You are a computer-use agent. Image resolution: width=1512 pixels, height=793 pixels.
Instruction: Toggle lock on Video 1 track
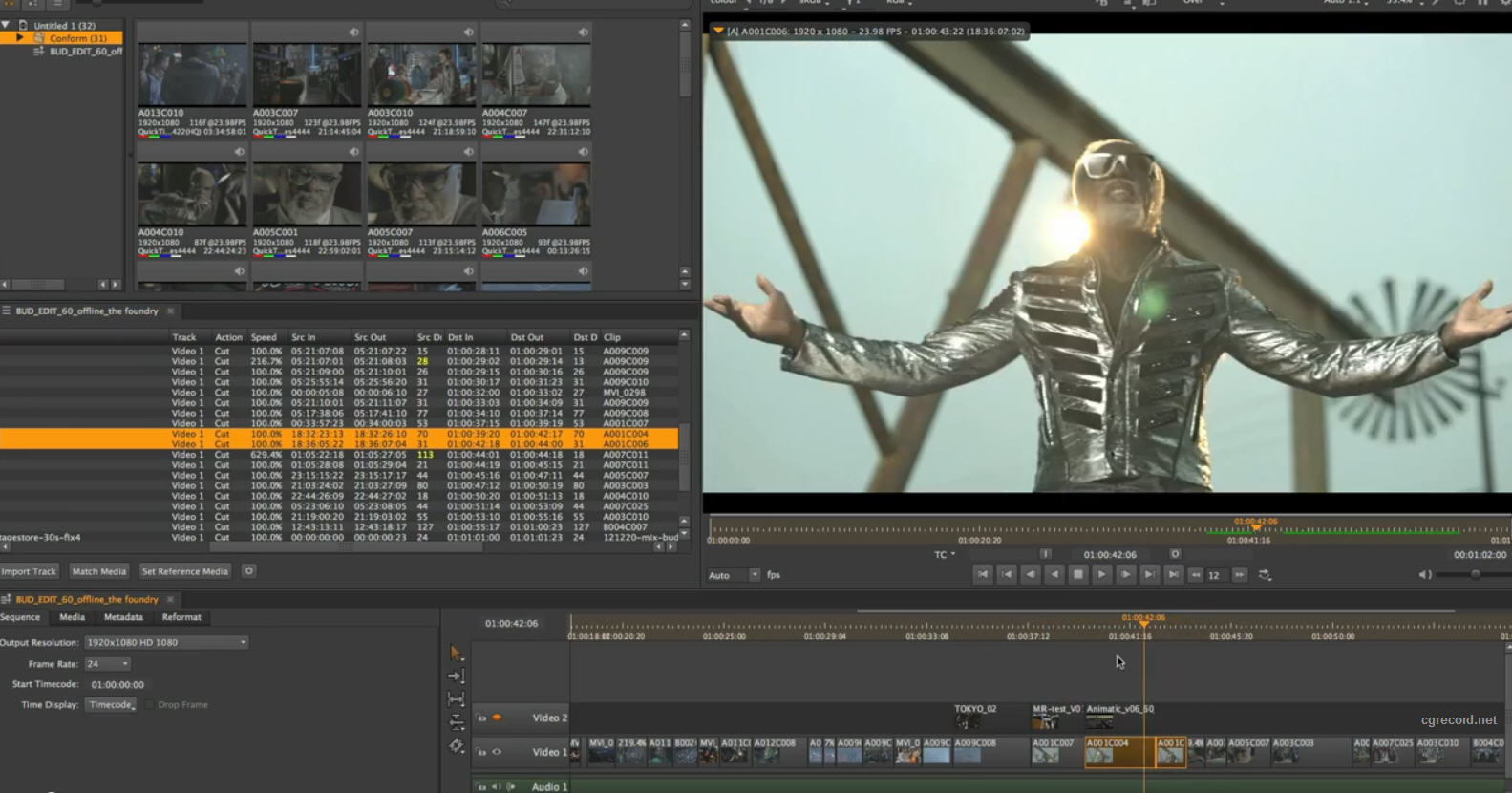tap(481, 752)
